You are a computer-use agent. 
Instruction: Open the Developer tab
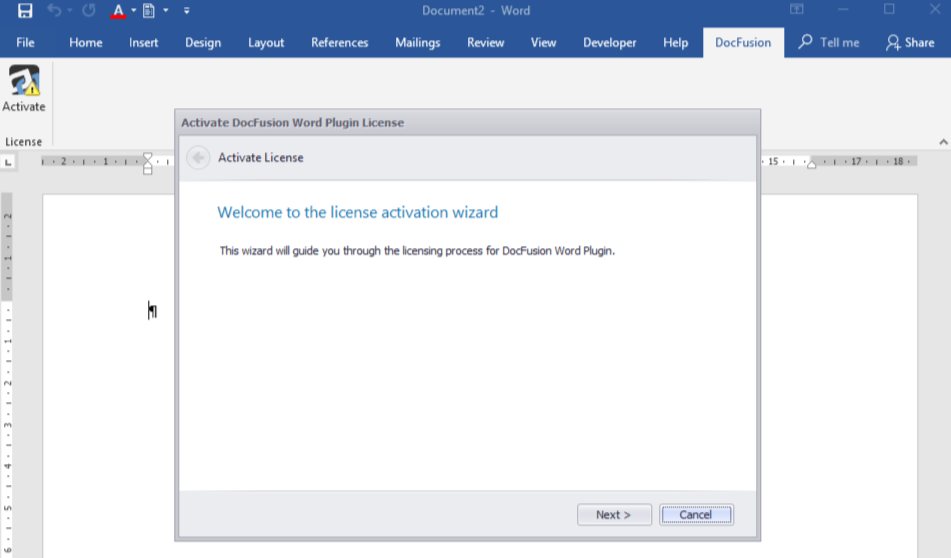pos(610,42)
